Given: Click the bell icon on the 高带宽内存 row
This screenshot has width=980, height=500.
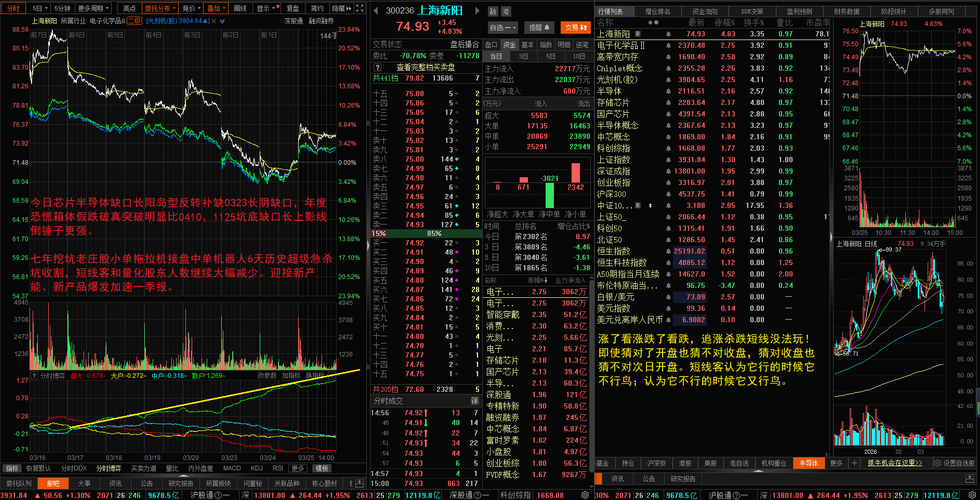Looking at the screenshot, I should [668, 56].
